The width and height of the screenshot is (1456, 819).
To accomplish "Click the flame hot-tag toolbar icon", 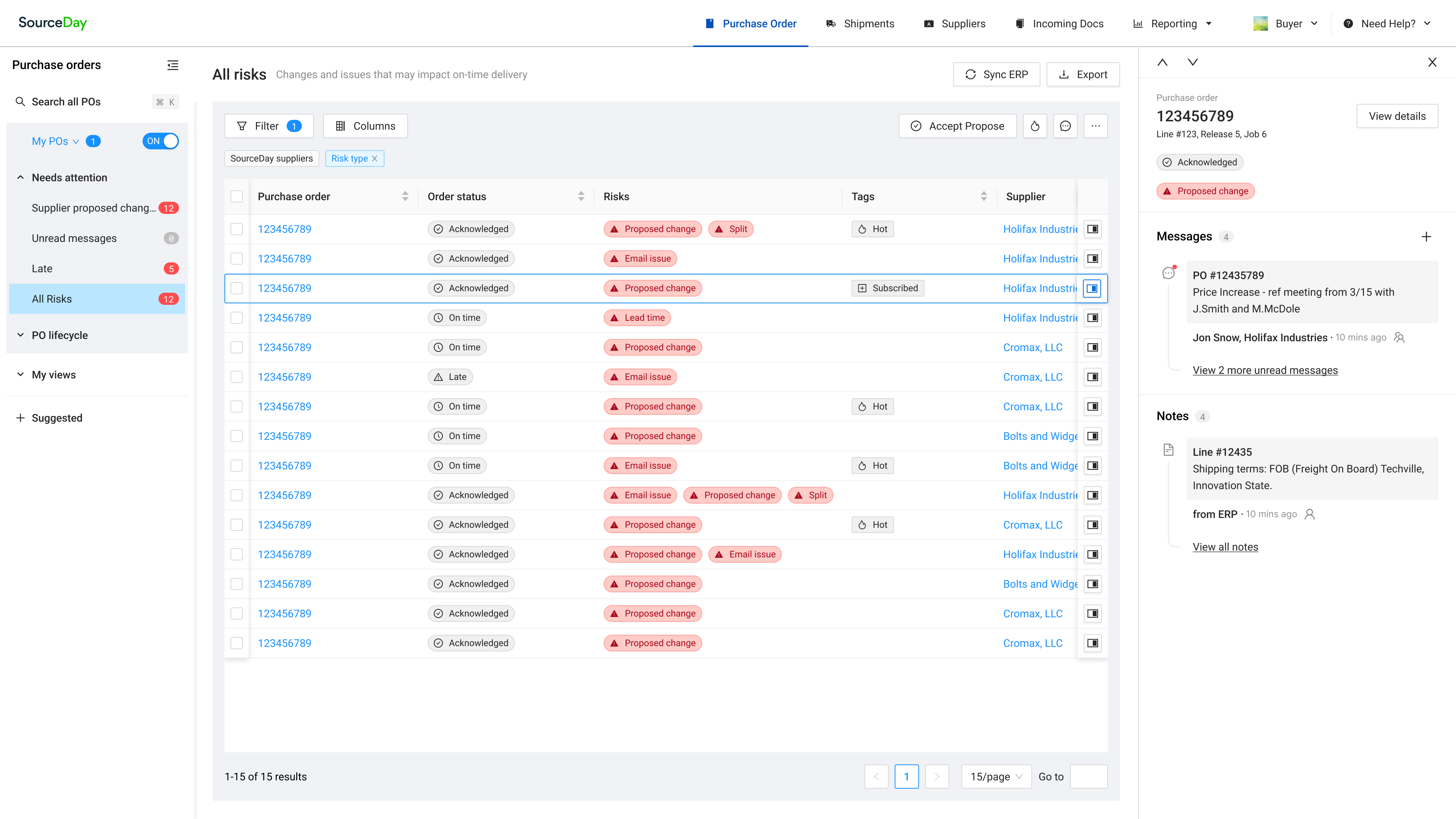I will coord(1034,126).
